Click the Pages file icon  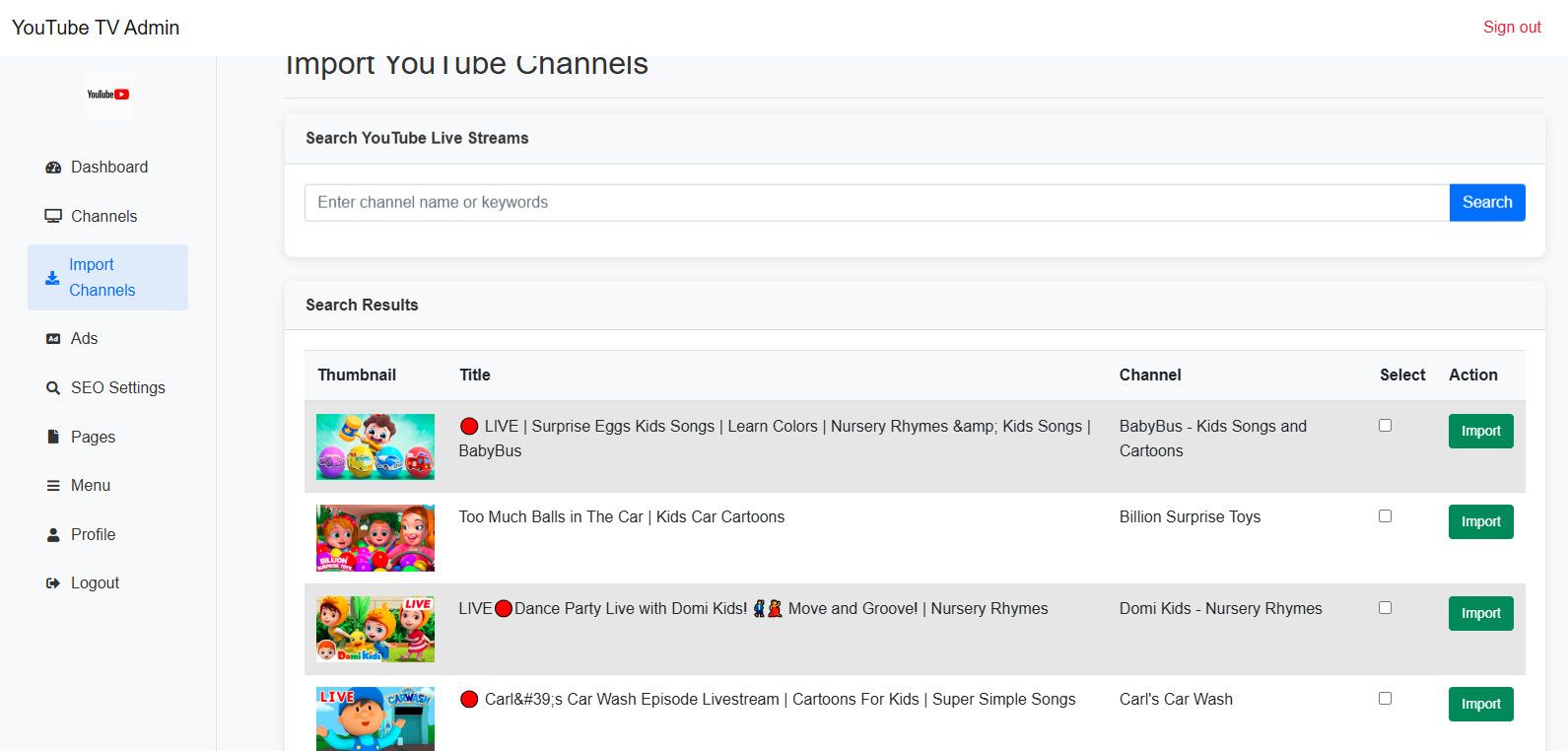(x=53, y=437)
